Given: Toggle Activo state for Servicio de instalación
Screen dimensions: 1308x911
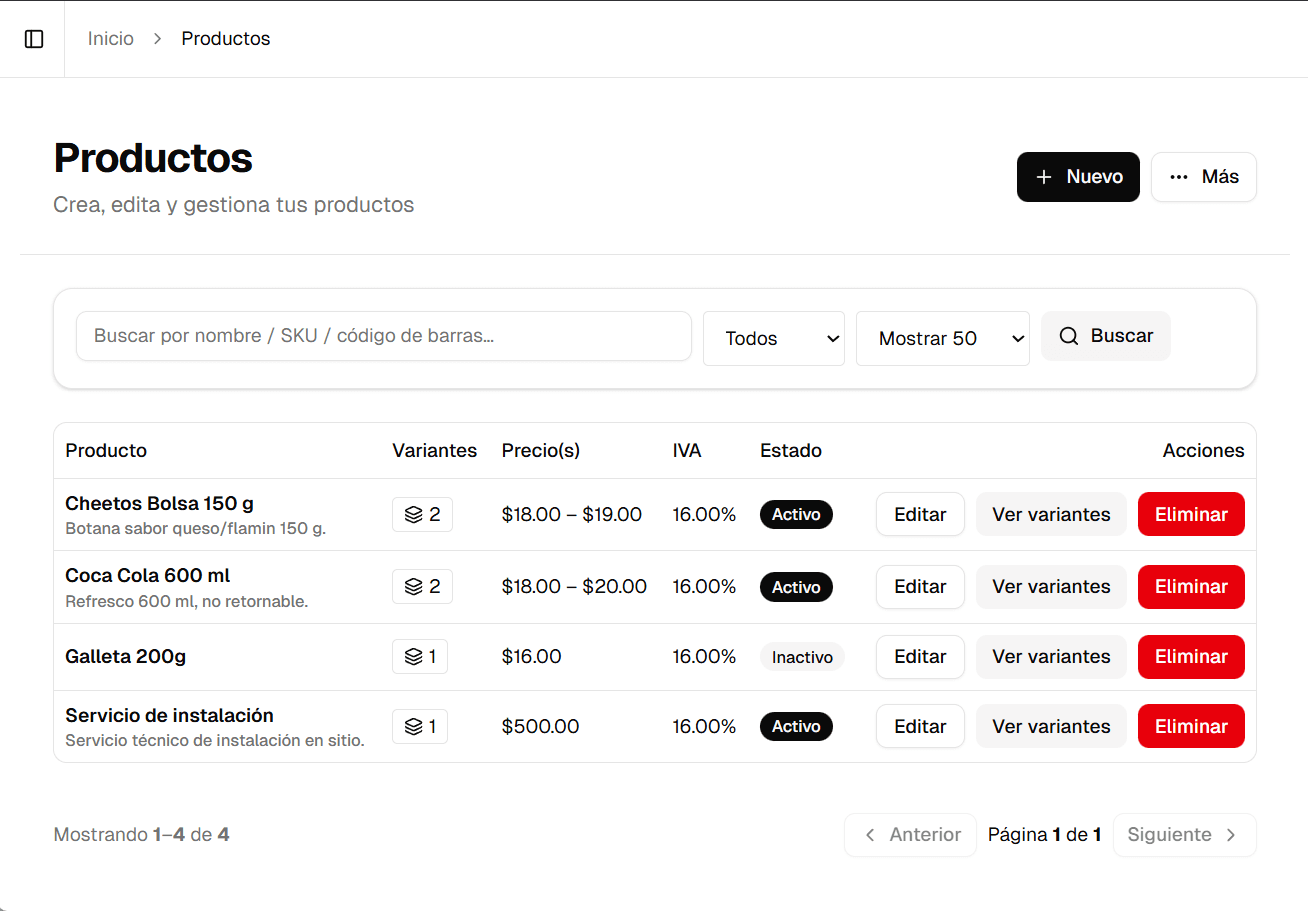Looking at the screenshot, I should click(796, 726).
